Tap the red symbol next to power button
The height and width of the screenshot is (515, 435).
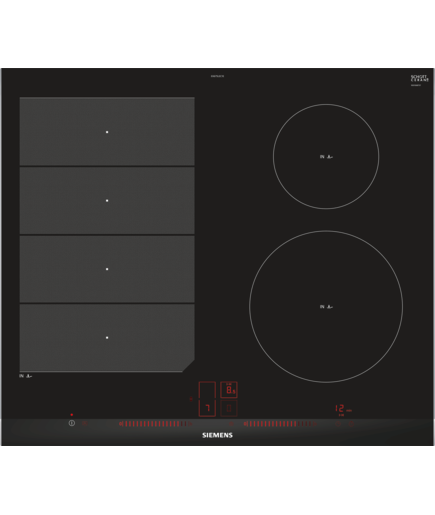[85, 423]
